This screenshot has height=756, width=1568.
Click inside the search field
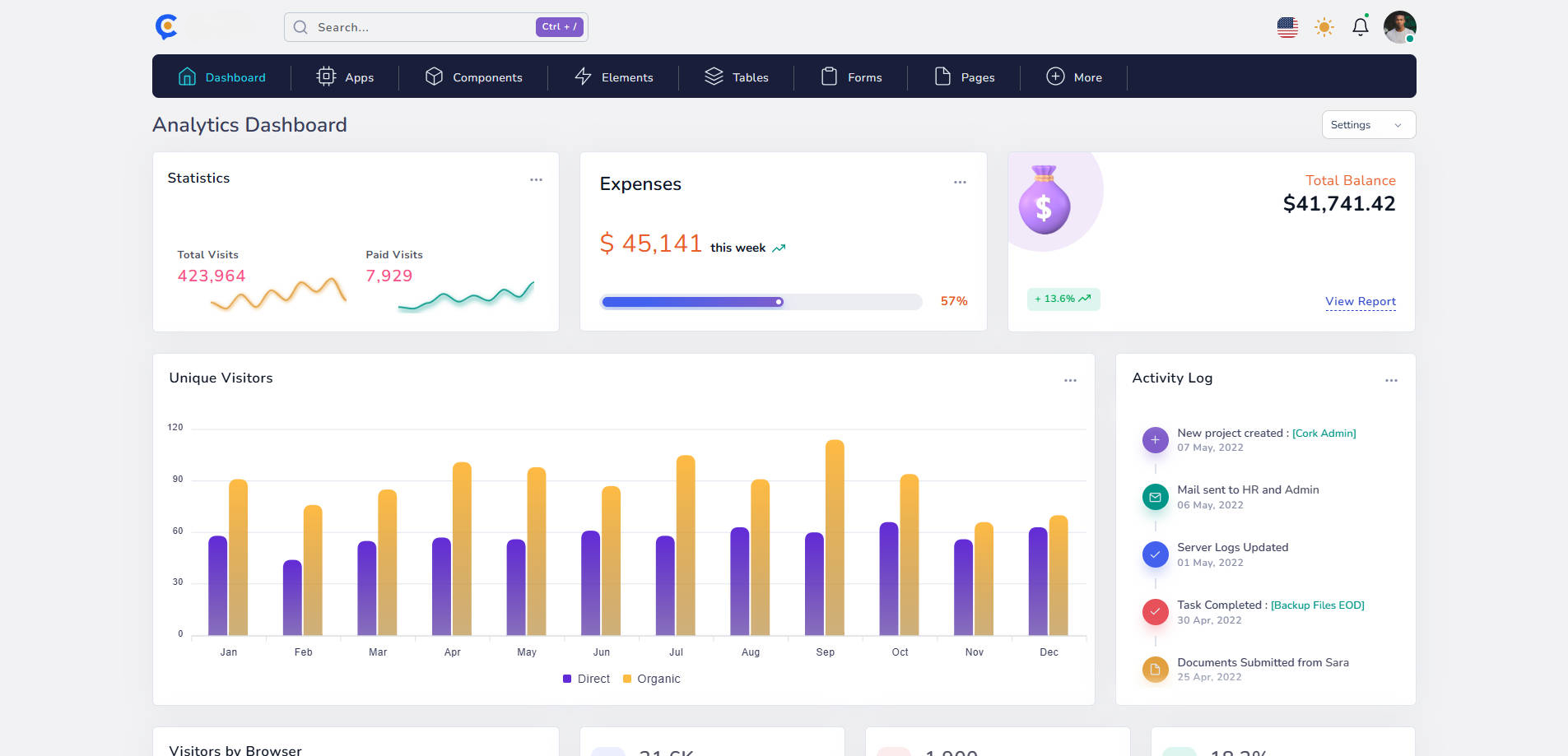412,26
